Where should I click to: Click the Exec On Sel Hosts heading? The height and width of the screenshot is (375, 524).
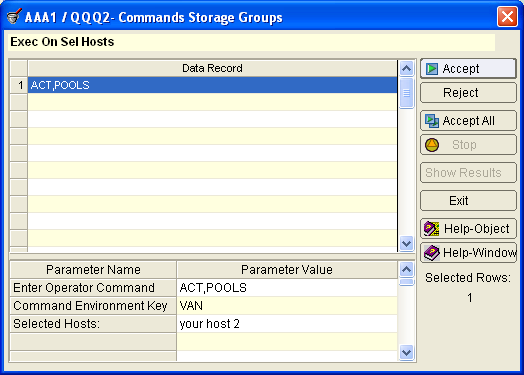[62, 42]
